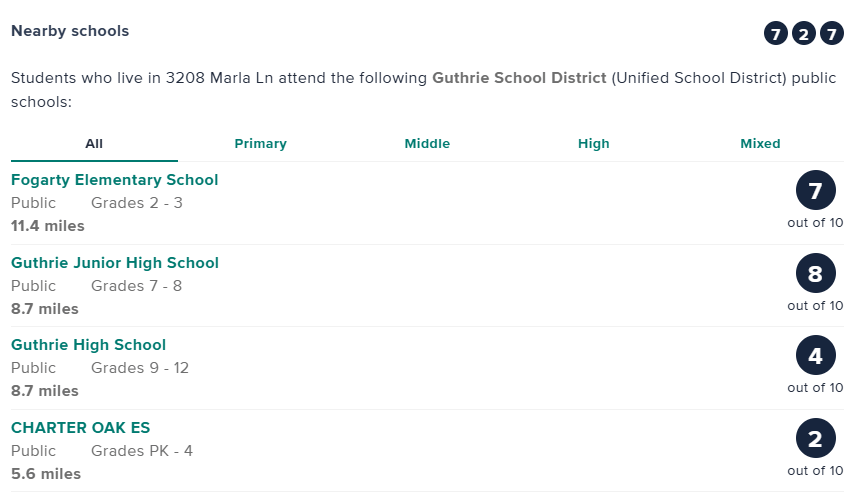
Task: Click the Nearby schools heading
Action: [x=70, y=31]
